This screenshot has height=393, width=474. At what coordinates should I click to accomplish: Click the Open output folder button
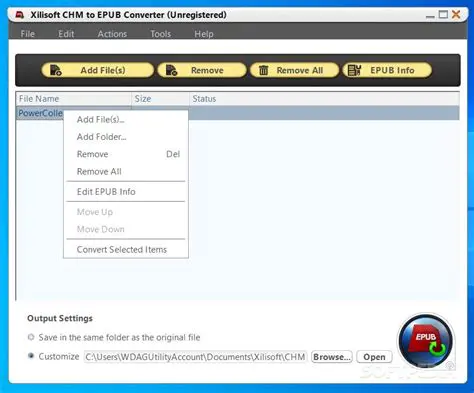click(374, 357)
